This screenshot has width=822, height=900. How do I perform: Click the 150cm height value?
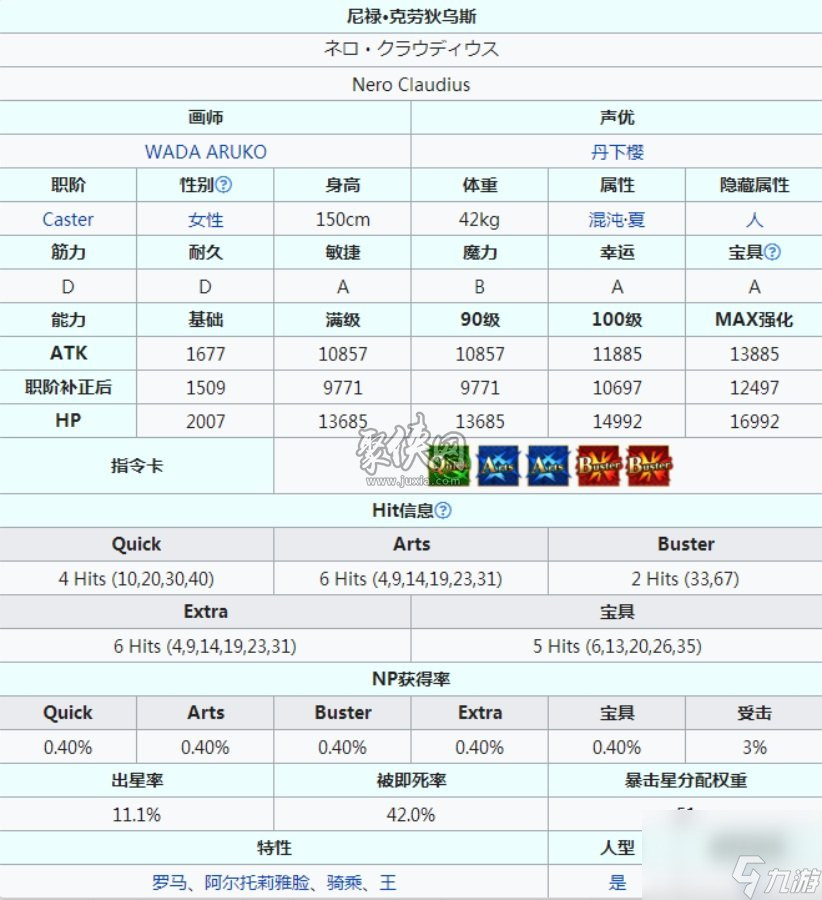(x=343, y=219)
